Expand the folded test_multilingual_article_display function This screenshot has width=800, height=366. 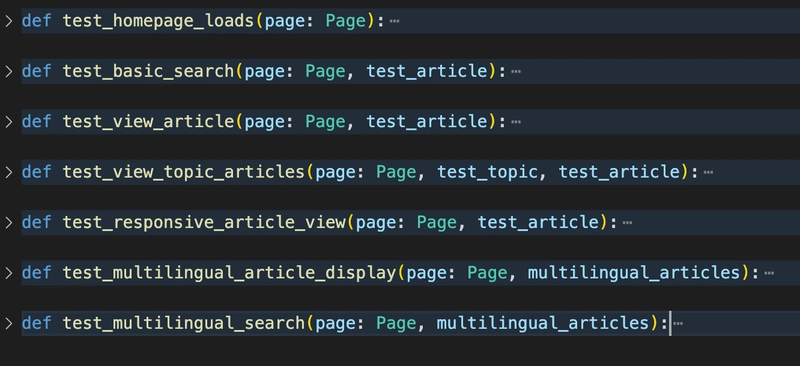(8, 273)
